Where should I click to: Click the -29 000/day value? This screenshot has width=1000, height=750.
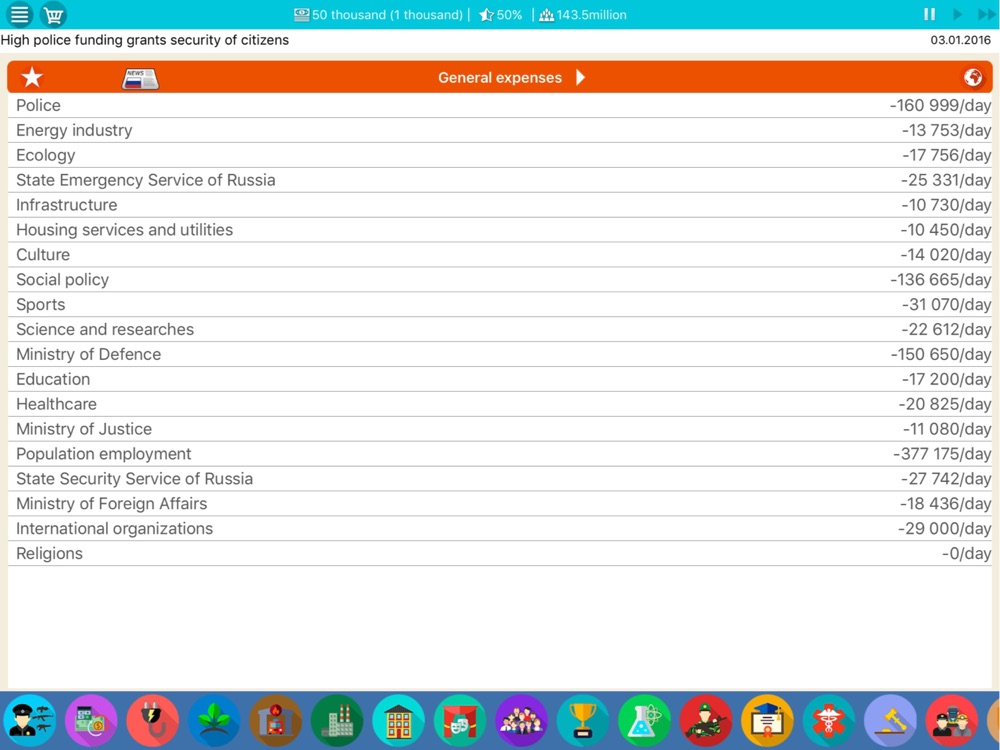click(945, 528)
